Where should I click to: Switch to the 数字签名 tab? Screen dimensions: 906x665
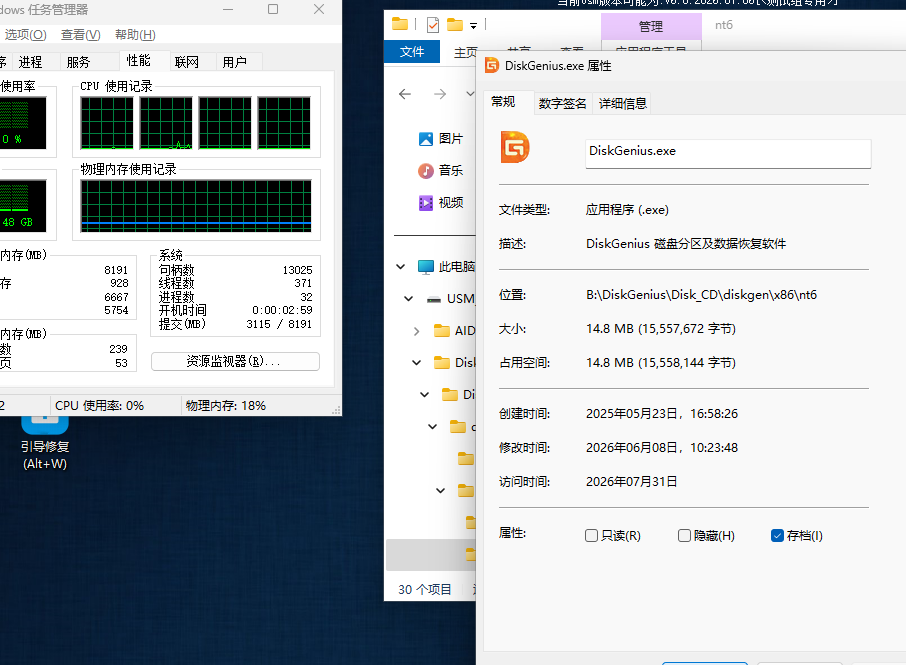coord(562,103)
